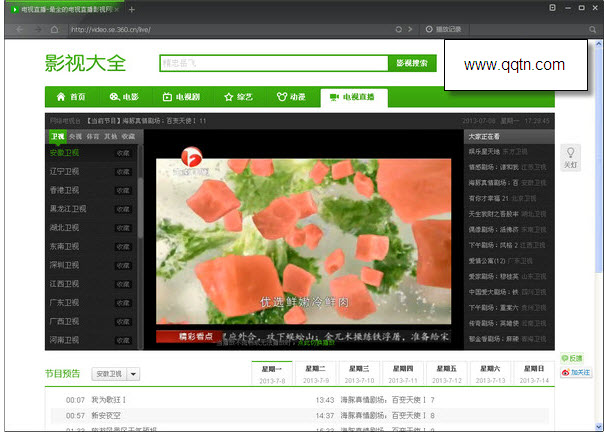Click the 关灯 light bulb icon
This screenshot has width=604, height=433.
pos(571,152)
